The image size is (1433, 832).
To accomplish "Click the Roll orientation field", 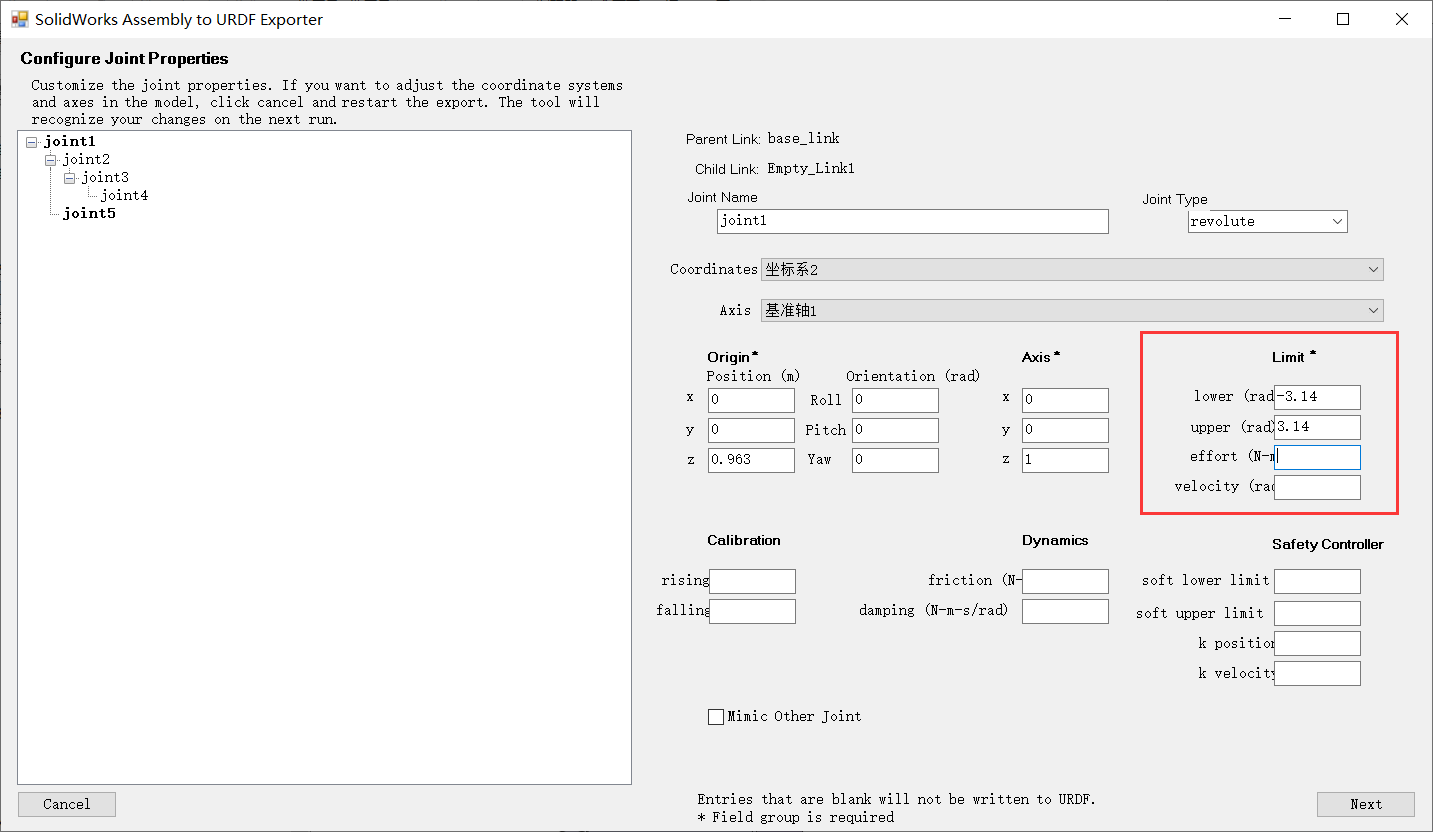I will click(895, 400).
